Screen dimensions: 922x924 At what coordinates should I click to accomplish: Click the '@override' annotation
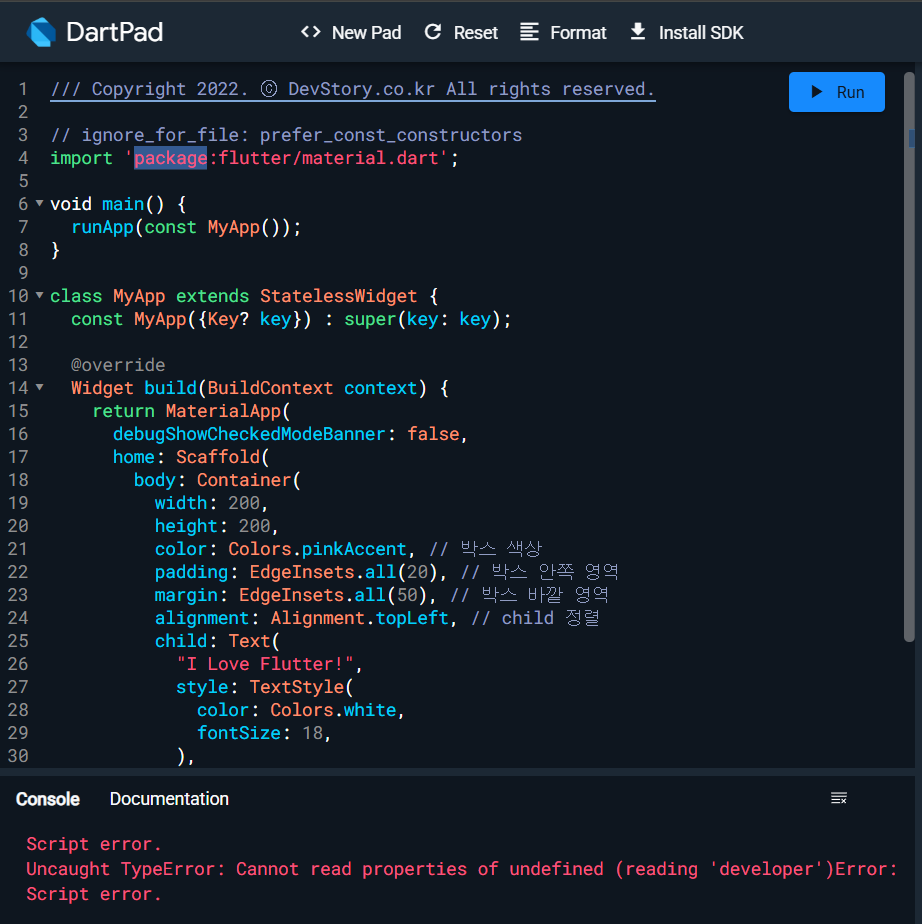coord(118,365)
